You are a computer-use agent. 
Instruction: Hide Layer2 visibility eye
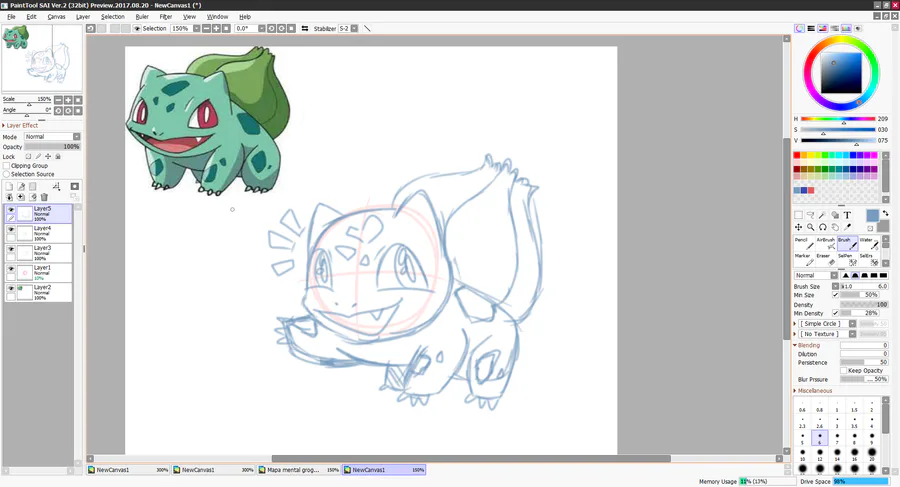click(x=11, y=288)
